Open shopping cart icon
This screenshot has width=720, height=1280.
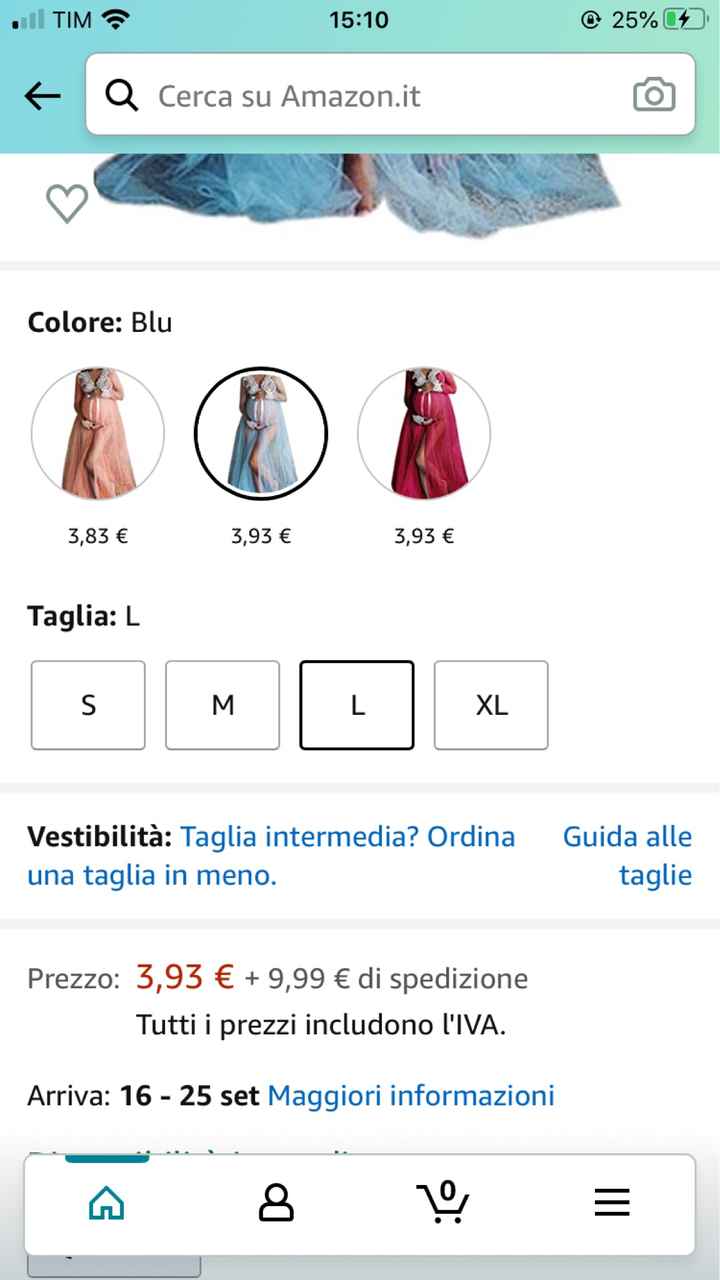443,1201
